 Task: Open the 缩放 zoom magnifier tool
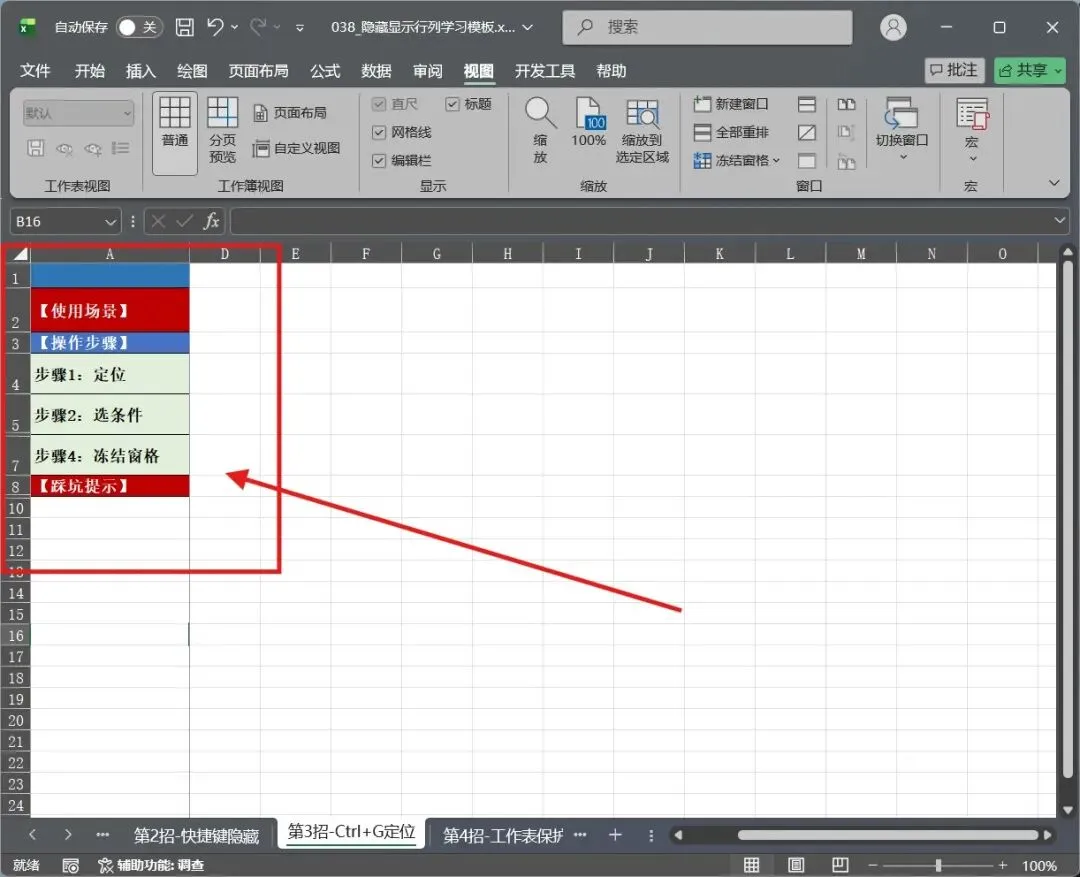coord(540,130)
